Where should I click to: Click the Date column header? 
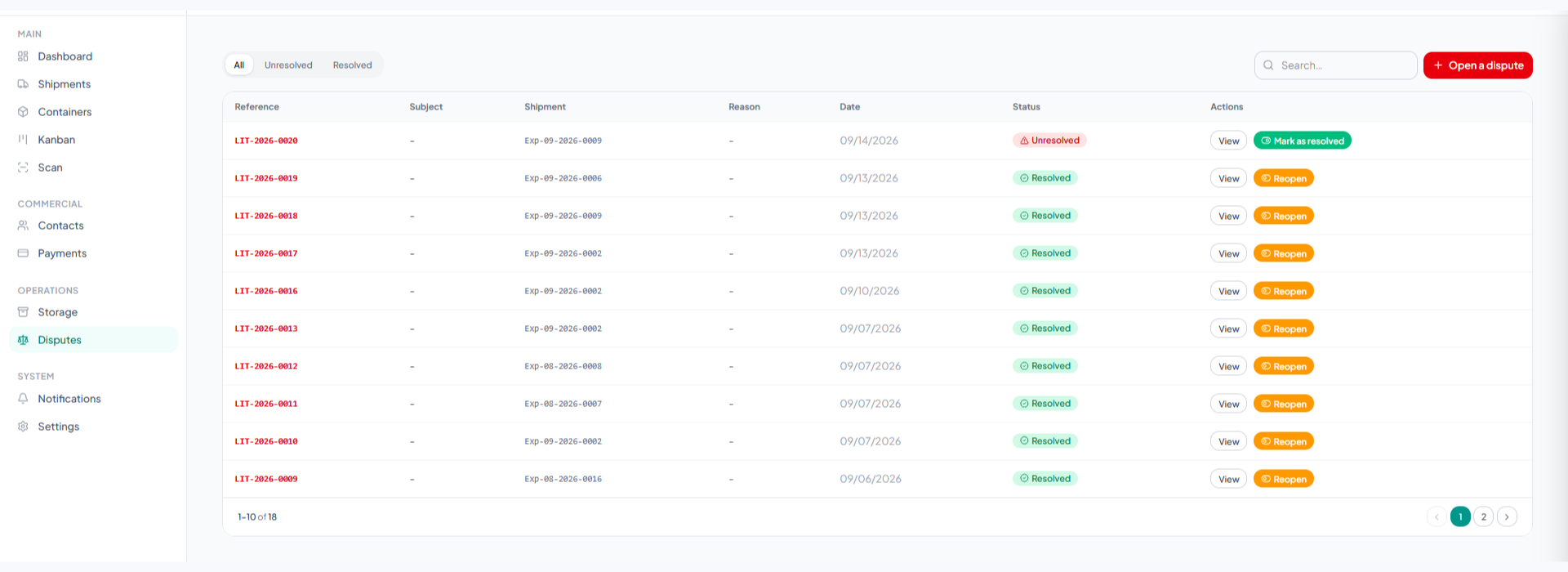point(849,107)
